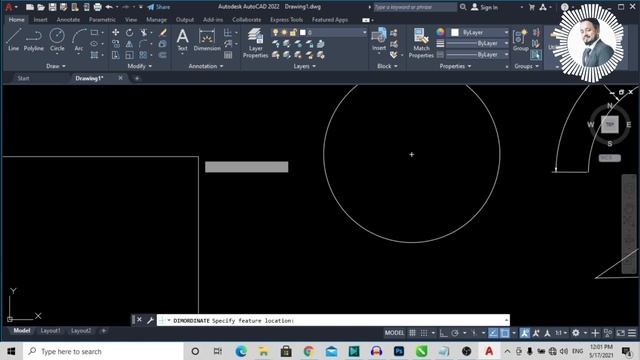Open the Parametric ribbon tab

coord(102,20)
